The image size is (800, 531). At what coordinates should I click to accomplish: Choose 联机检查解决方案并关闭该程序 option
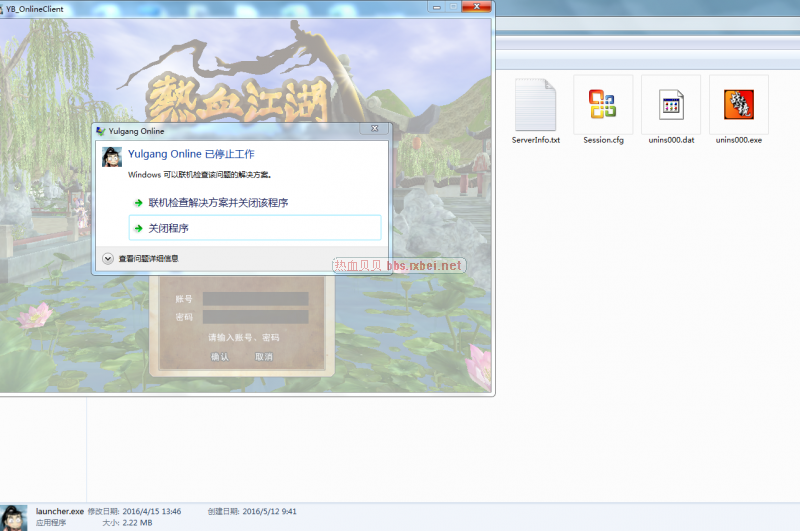tap(218, 202)
